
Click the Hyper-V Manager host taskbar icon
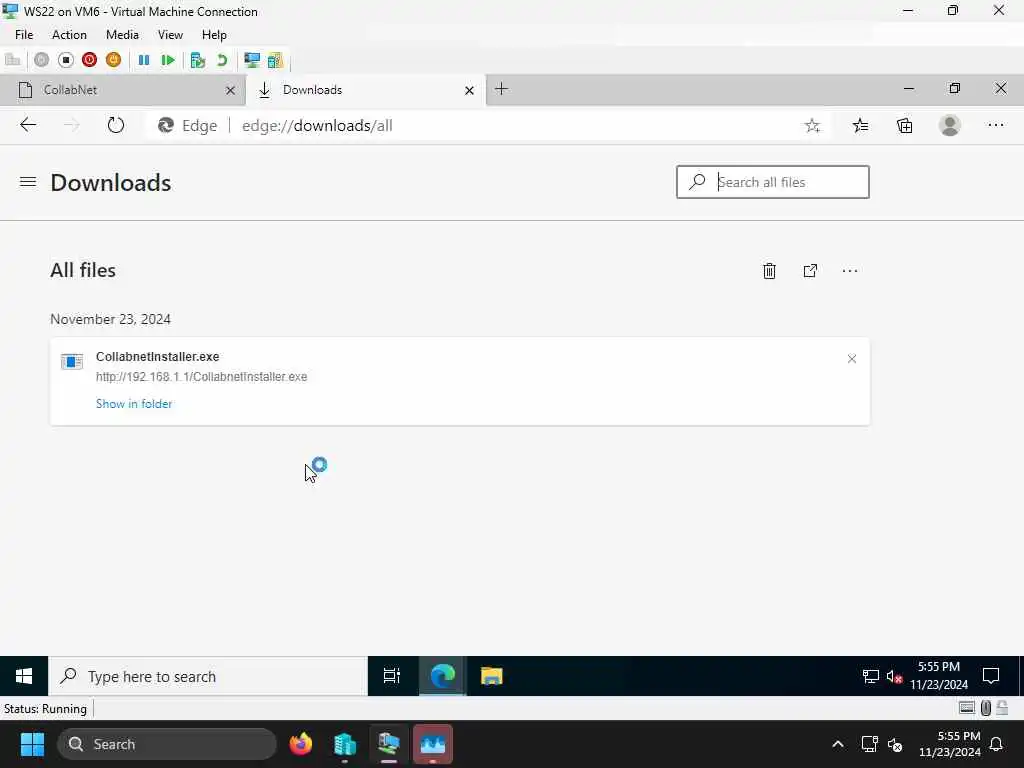pos(345,744)
